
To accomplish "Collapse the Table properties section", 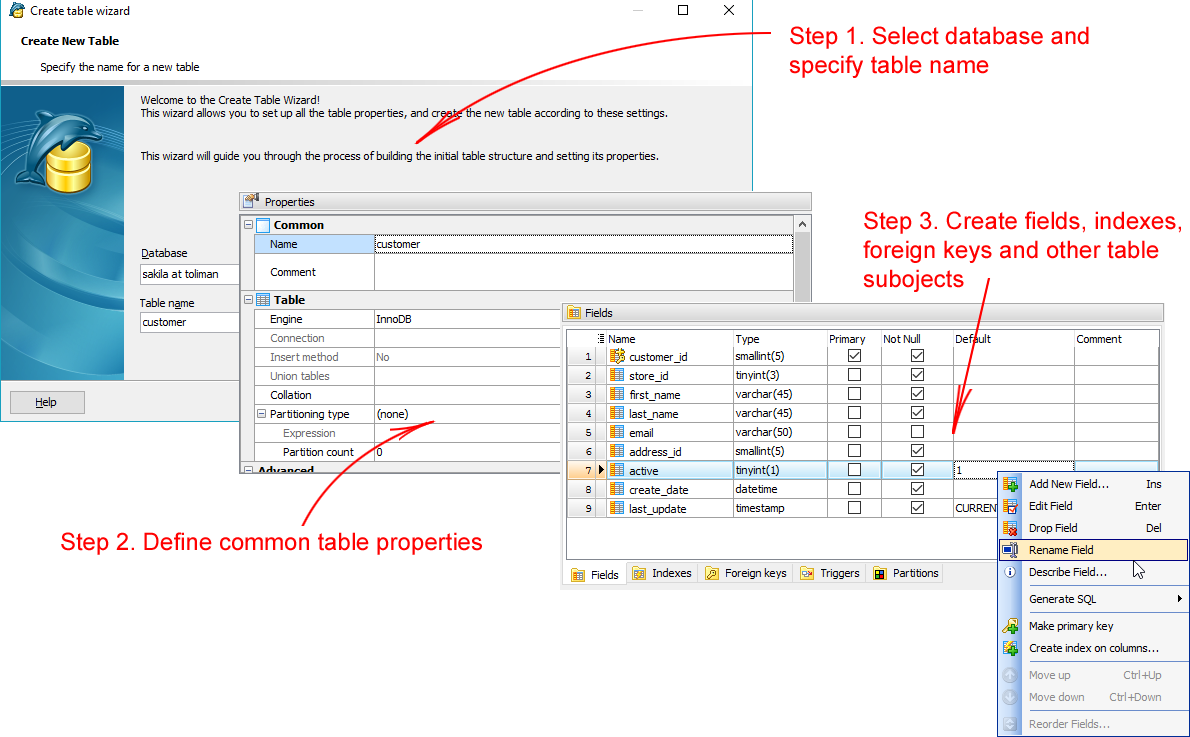I will click(x=248, y=300).
